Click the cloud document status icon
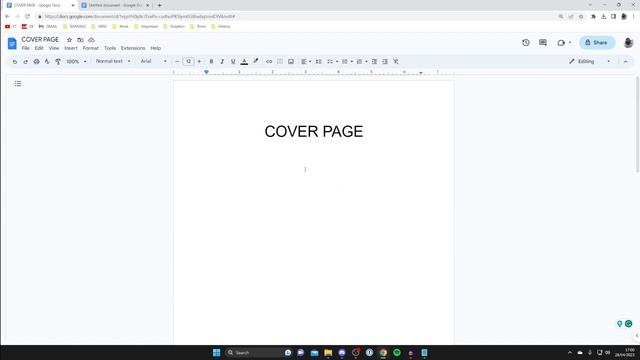 [x=91, y=40]
